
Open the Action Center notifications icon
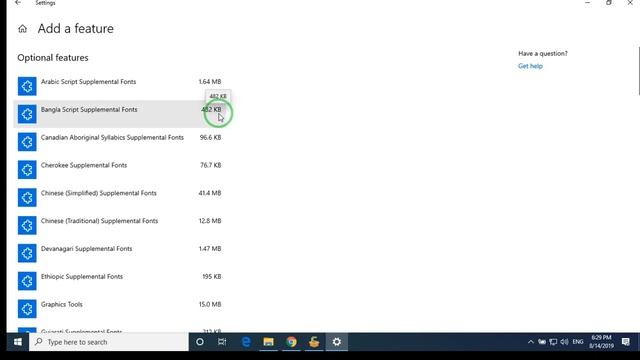[x=625, y=342]
